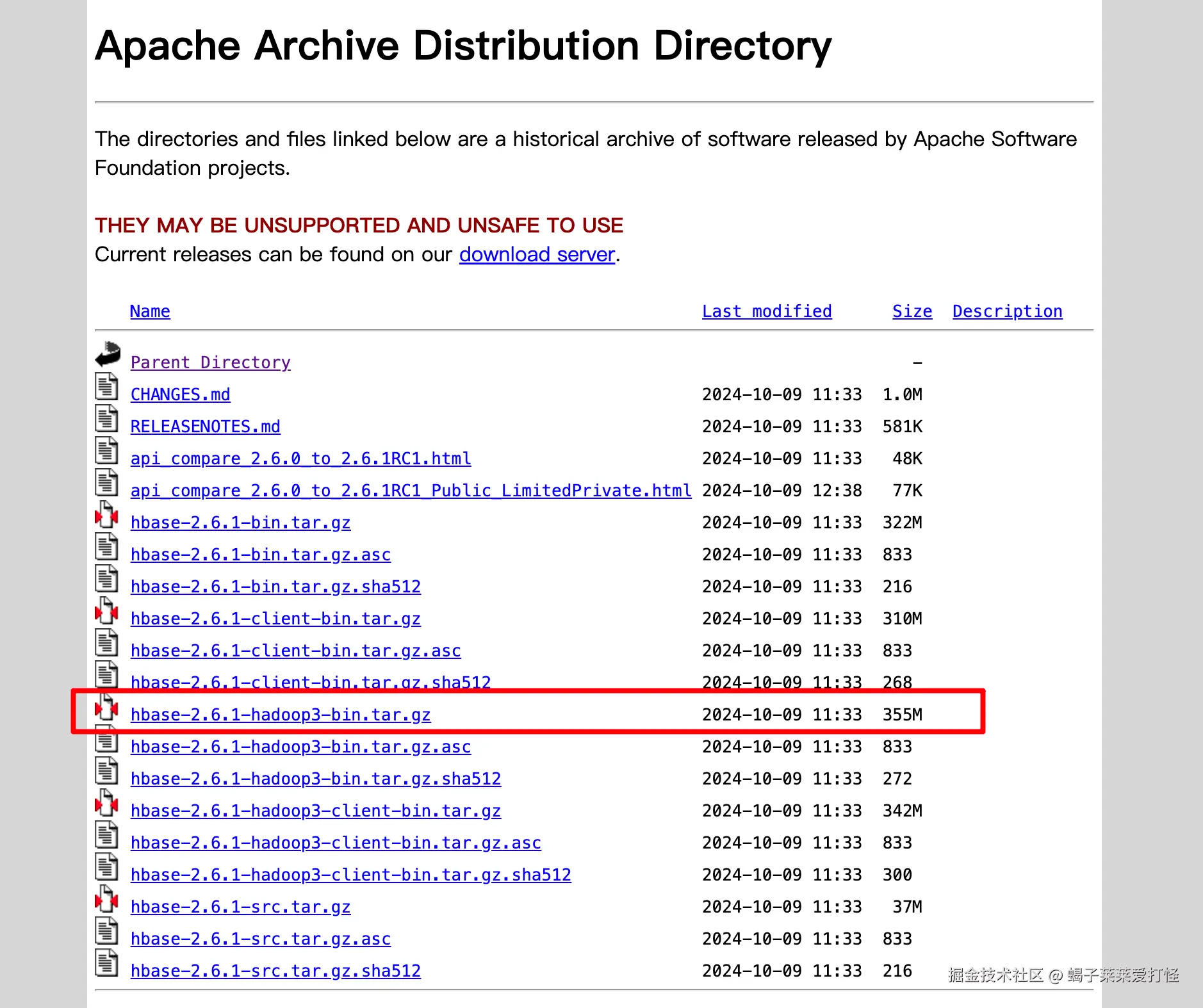Click the file icon beside hbase-2.6.1-hadoop3-bin.tar.gz.asc
This screenshot has height=1008, width=1203.
point(106,738)
